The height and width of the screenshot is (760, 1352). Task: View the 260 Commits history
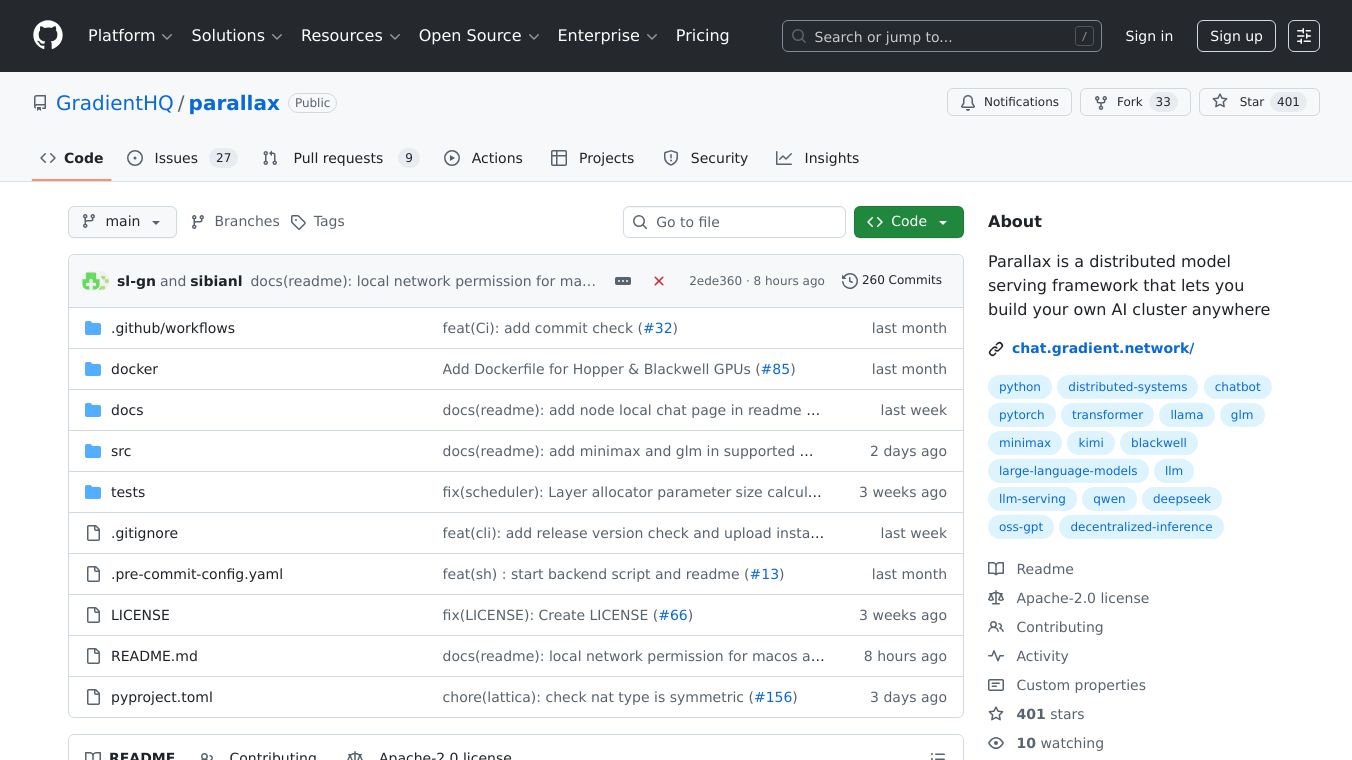click(x=892, y=281)
